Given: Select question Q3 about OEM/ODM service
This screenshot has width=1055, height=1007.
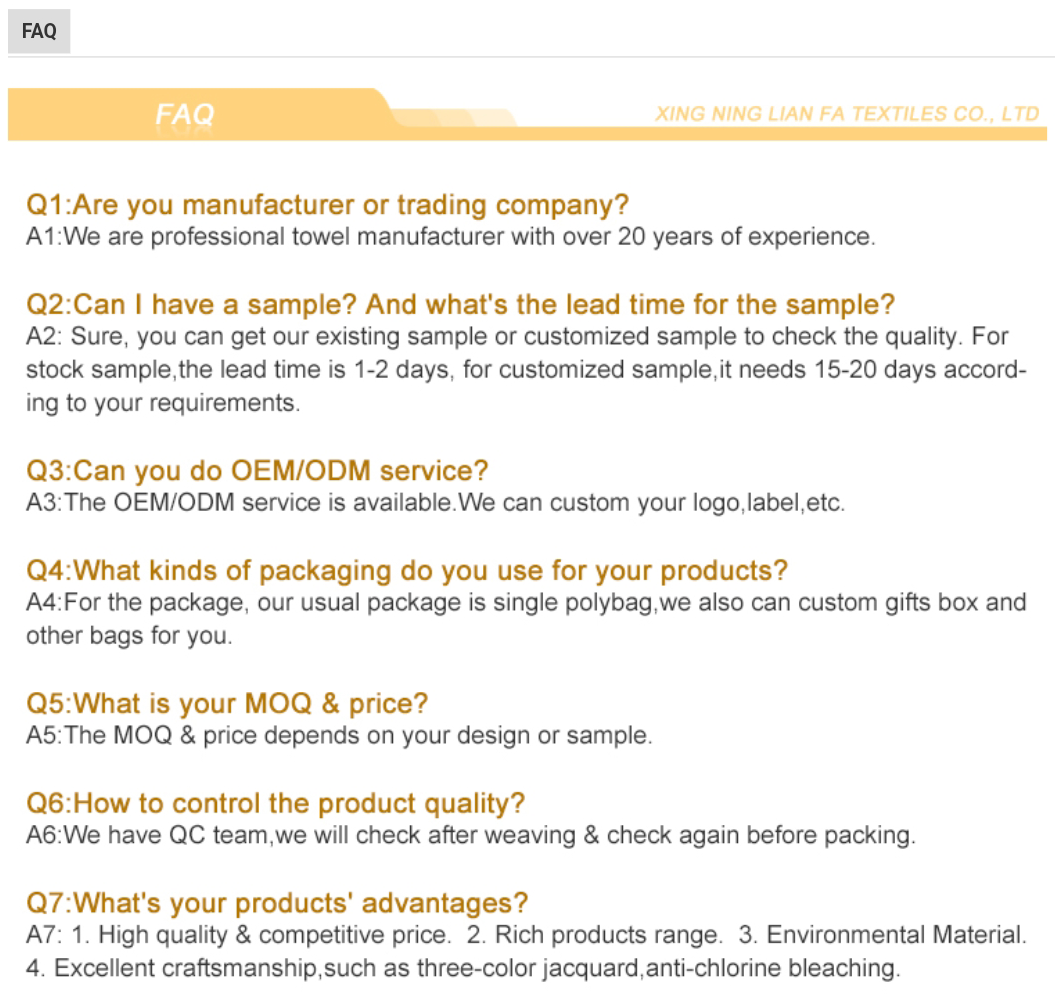Looking at the screenshot, I should coord(257,470).
